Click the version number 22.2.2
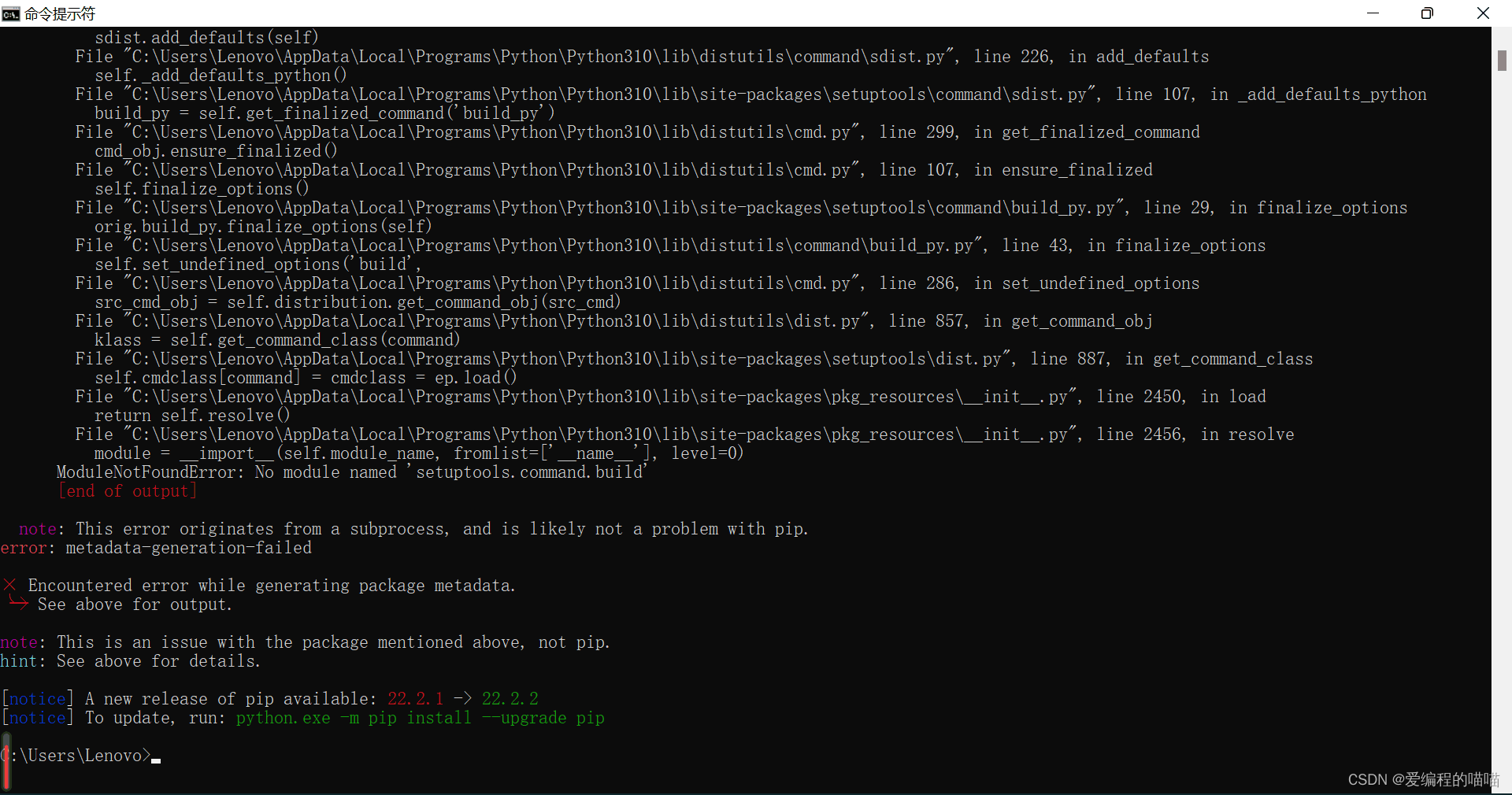The height and width of the screenshot is (795, 1512). click(510, 698)
